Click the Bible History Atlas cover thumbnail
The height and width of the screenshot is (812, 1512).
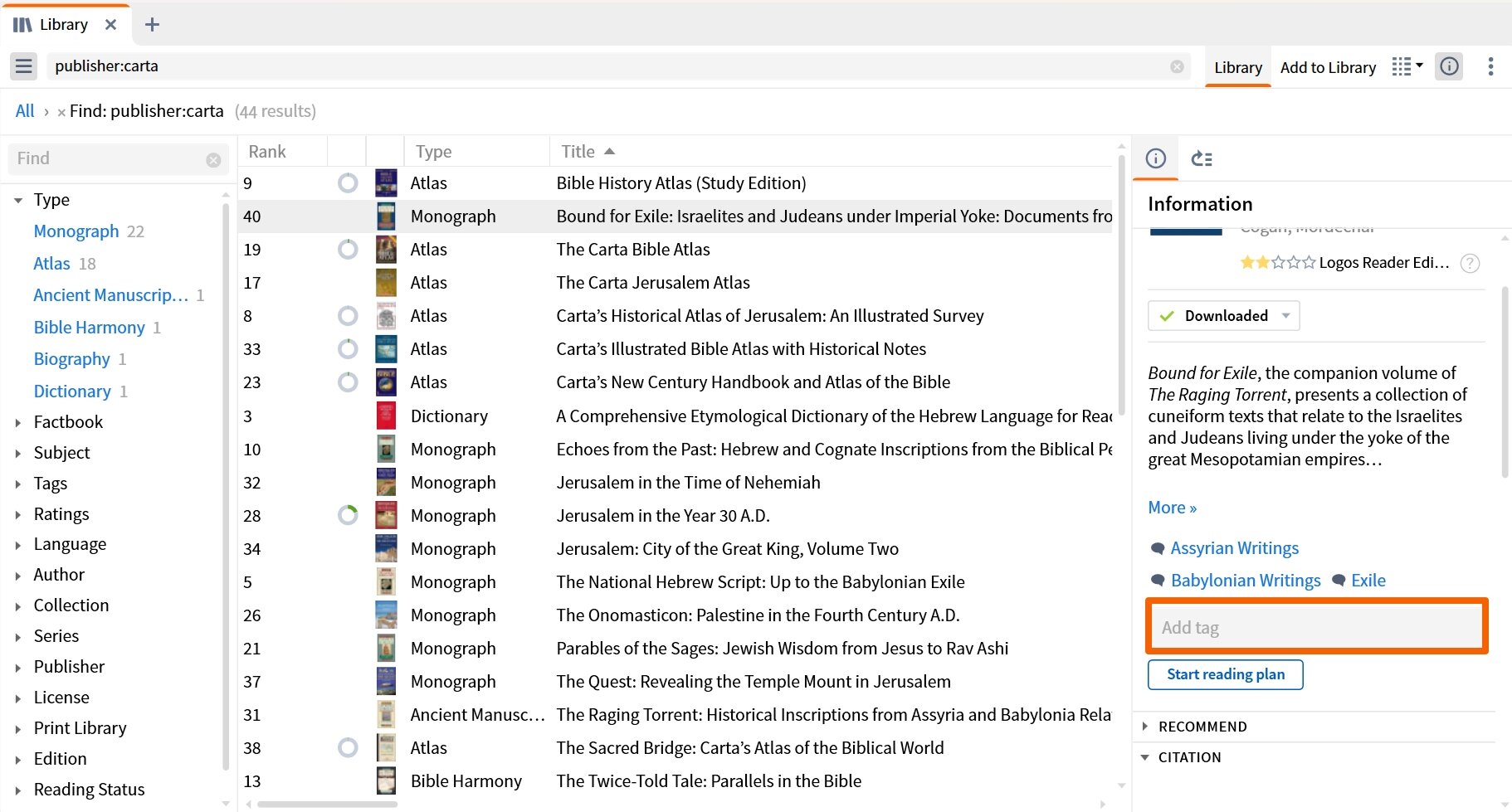[386, 183]
